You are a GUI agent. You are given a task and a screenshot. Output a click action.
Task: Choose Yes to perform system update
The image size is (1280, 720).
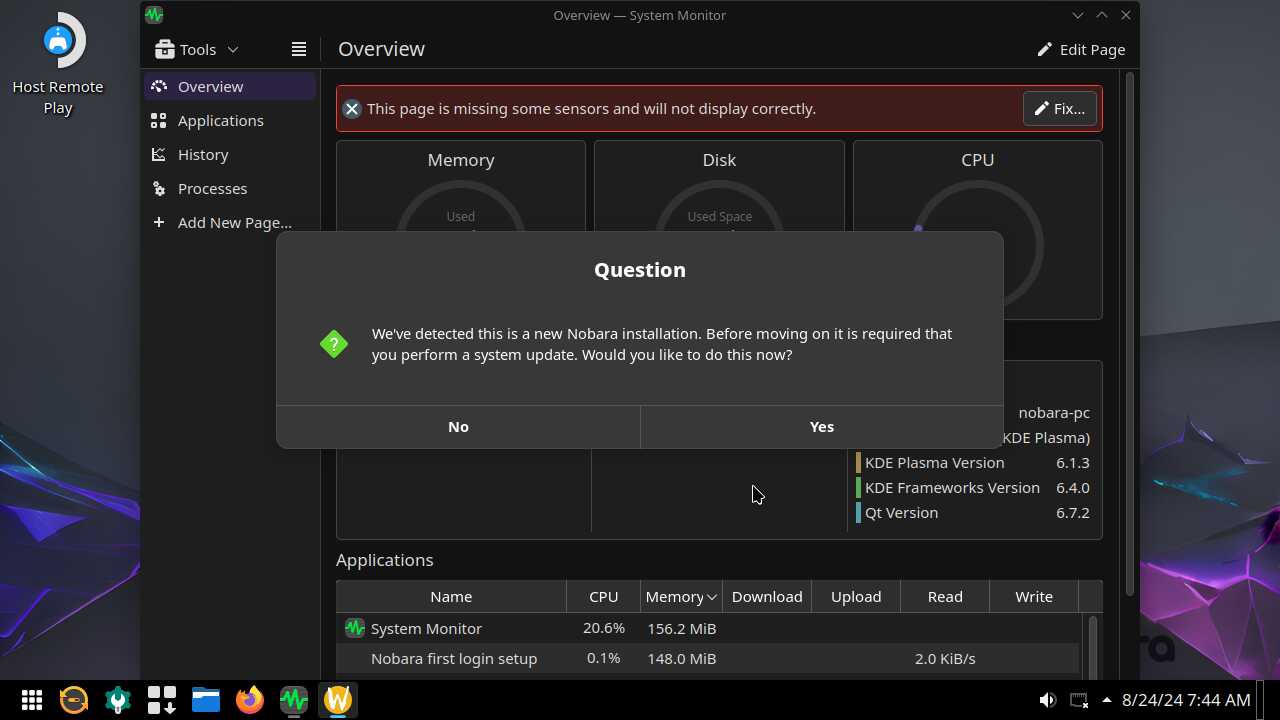822,427
